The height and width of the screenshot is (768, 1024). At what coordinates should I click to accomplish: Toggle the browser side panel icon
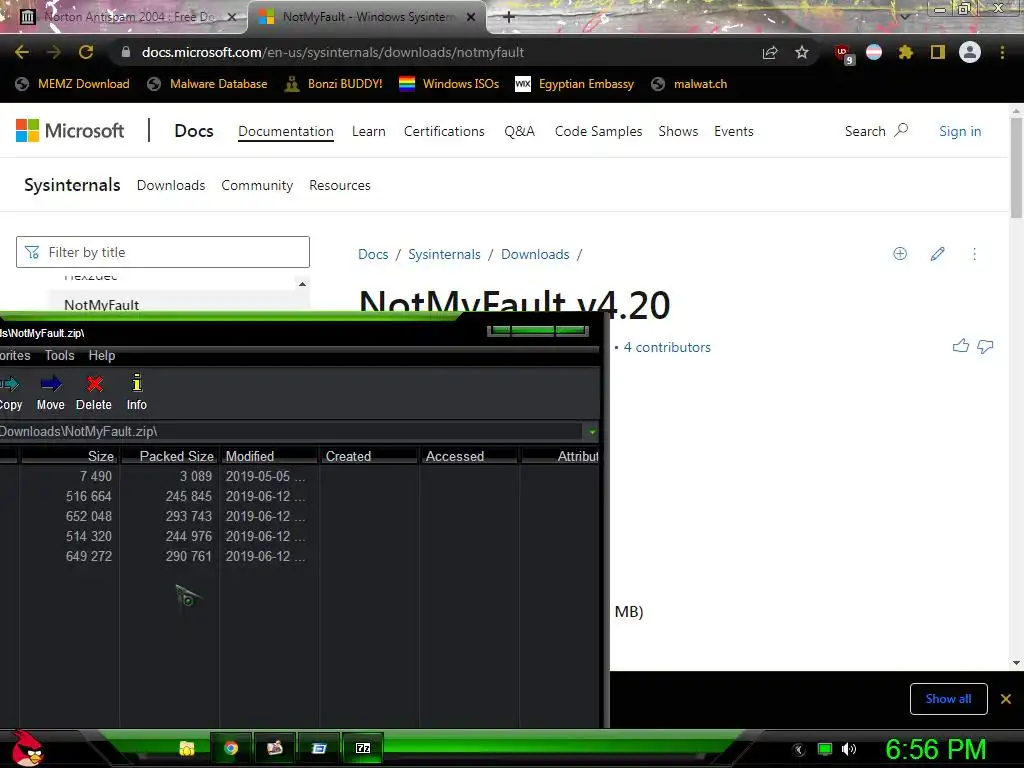coord(937,52)
